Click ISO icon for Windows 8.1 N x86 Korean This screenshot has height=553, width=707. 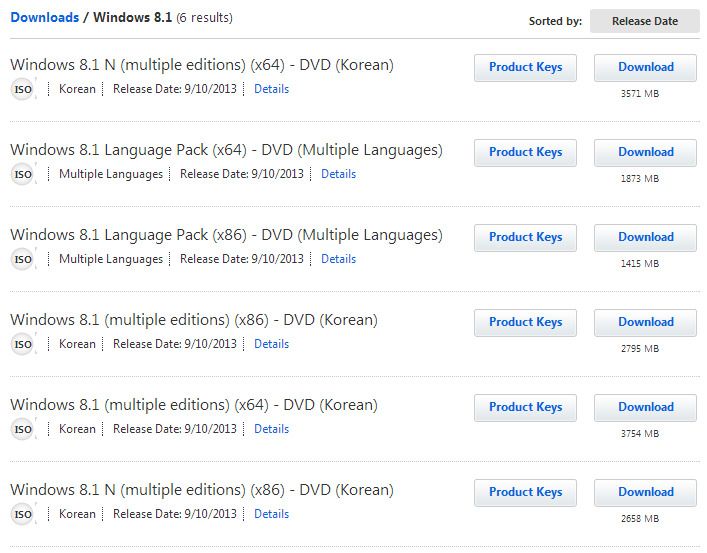click(x=23, y=514)
